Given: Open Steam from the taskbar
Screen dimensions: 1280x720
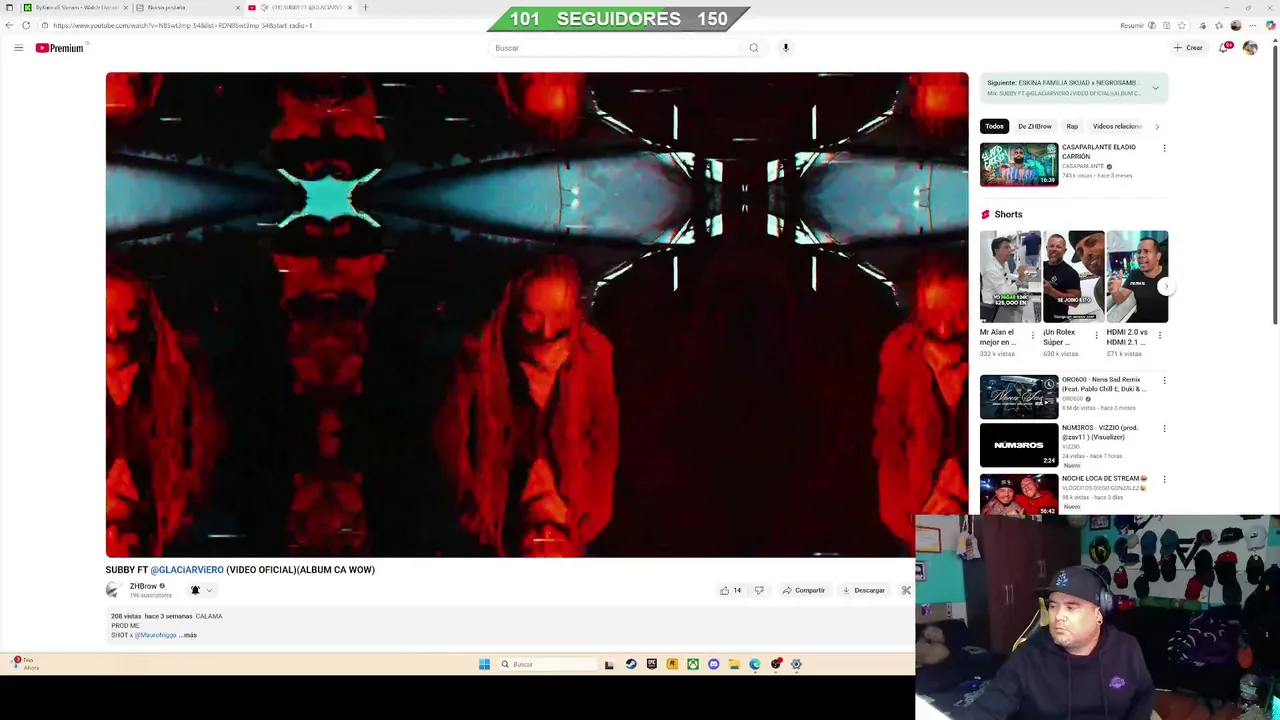Looking at the screenshot, I should (630, 664).
